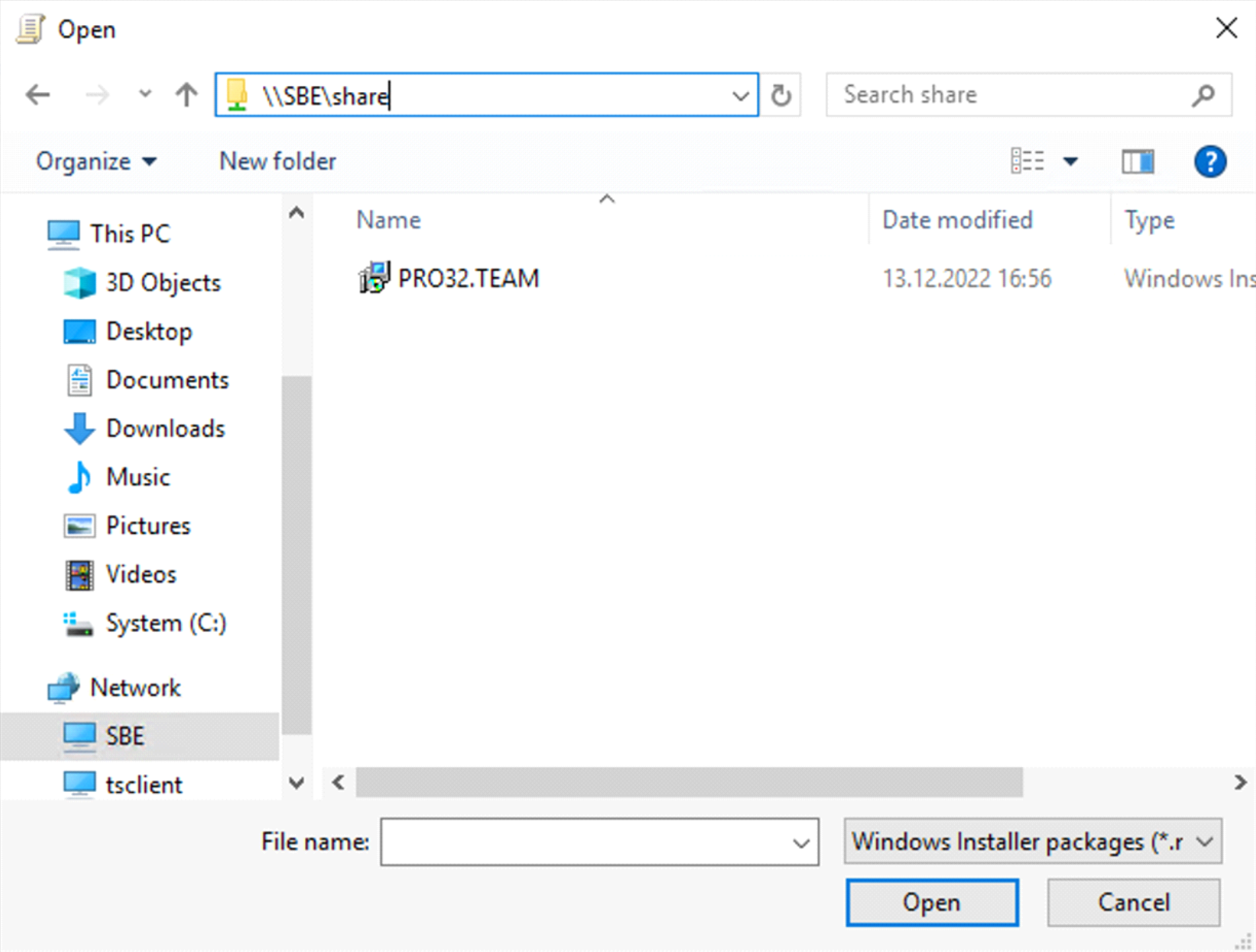Open the Help question mark icon
Viewport: 1256px width, 952px height.
[1209, 162]
